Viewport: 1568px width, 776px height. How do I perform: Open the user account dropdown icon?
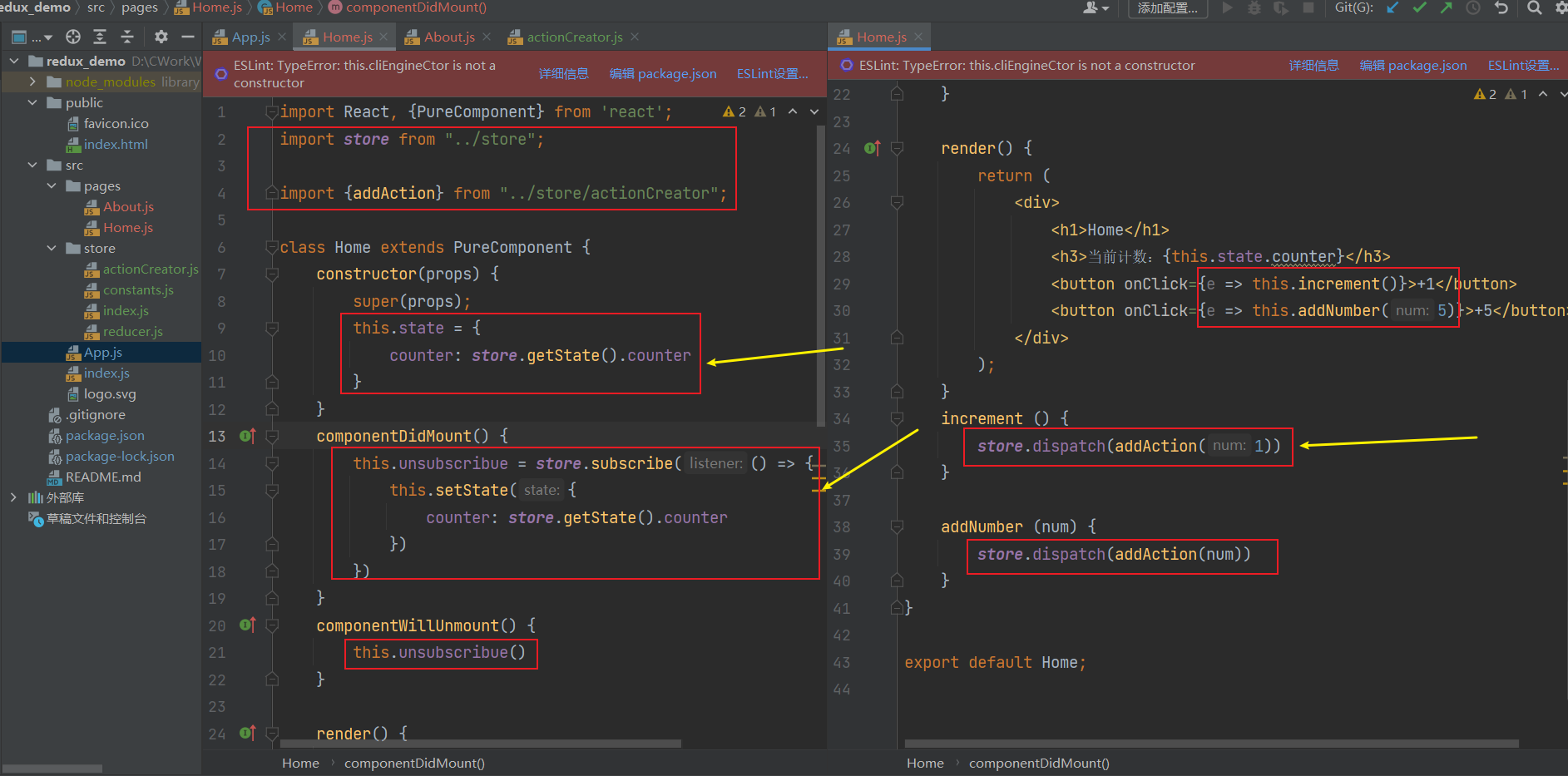1096,8
